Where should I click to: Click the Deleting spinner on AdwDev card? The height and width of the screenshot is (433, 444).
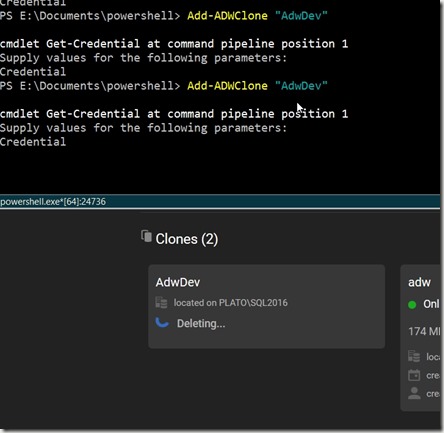tap(162, 323)
